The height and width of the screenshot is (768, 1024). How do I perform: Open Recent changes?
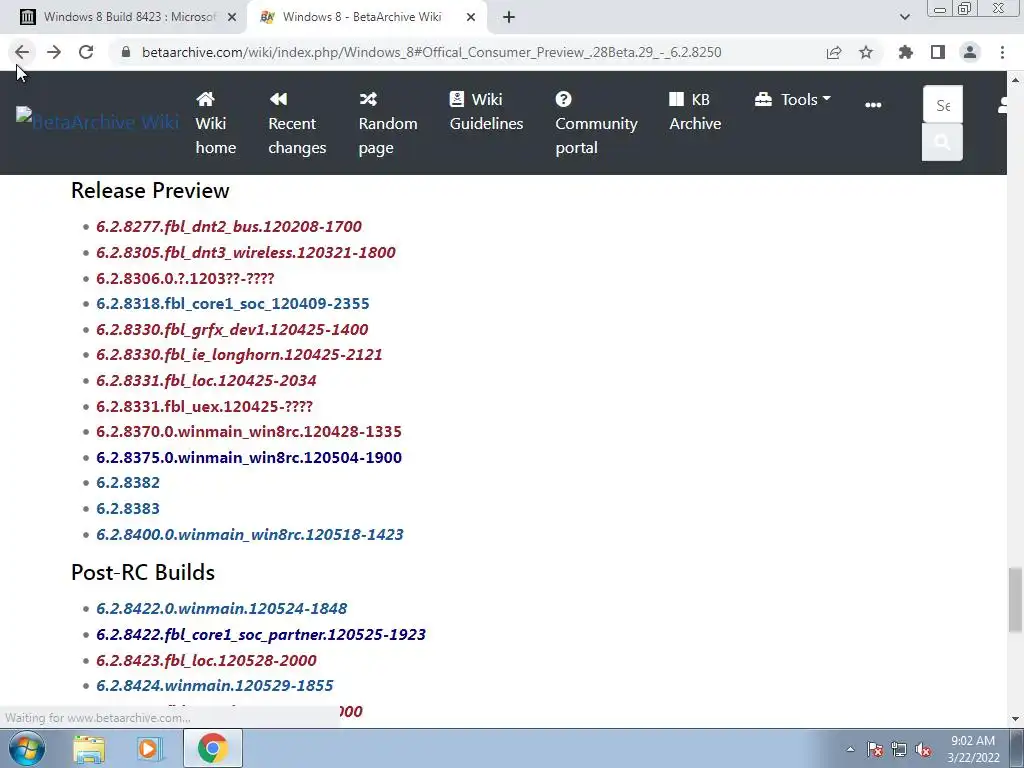(x=297, y=123)
